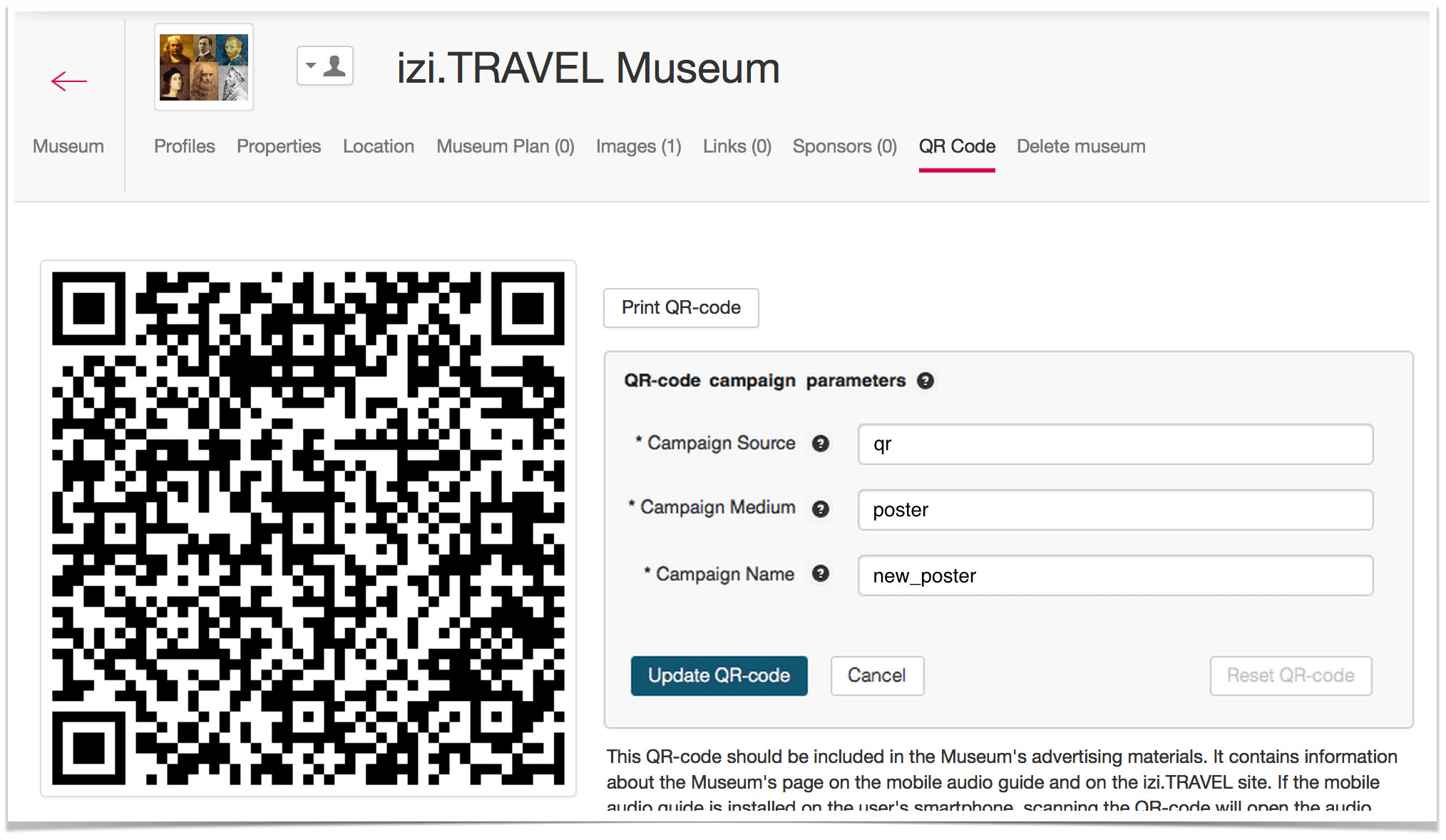The image size is (1446, 840).
Task: Switch to the Properties tab
Action: [279, 146]
